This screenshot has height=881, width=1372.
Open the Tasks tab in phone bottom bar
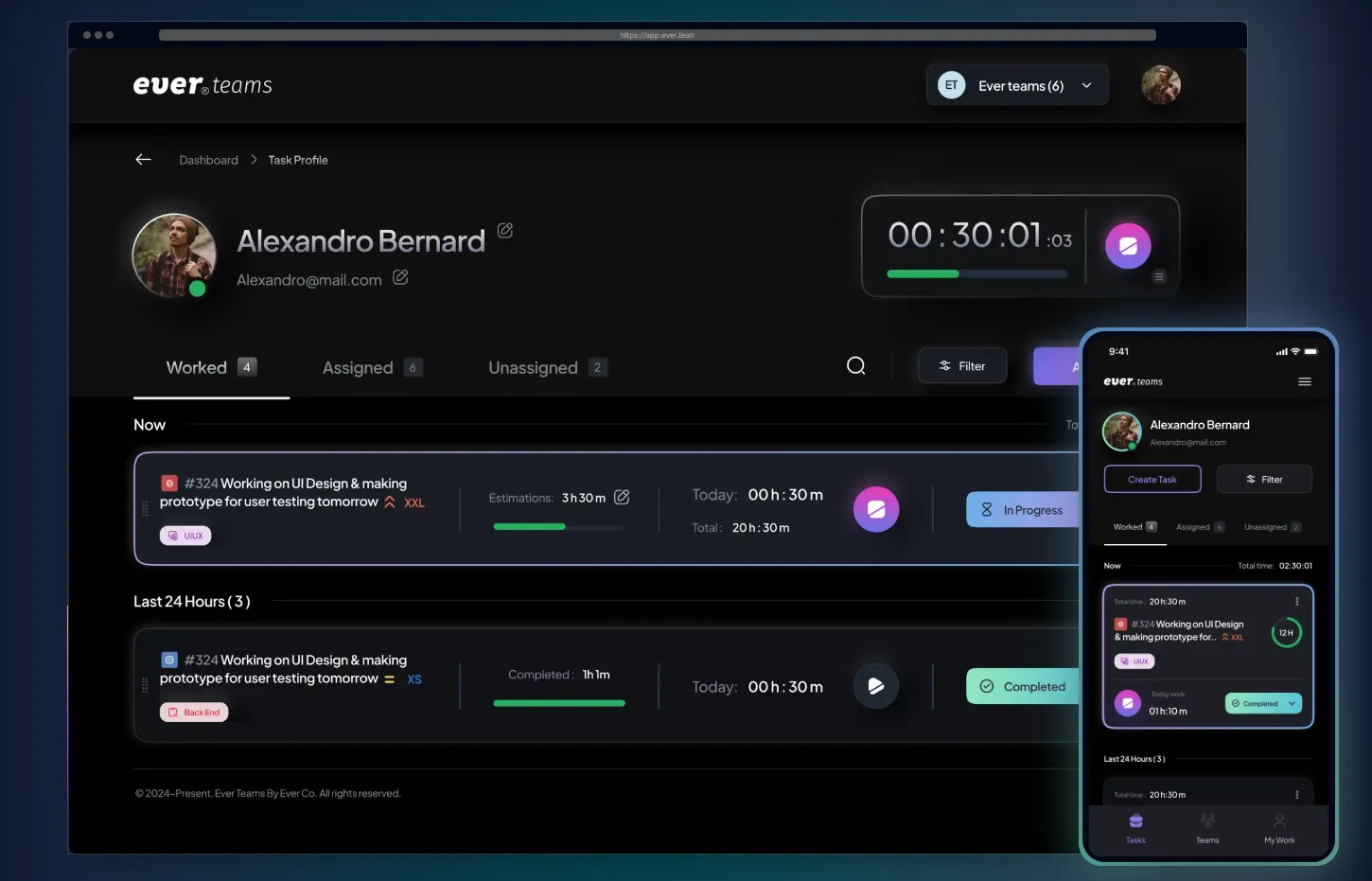(1135, 828)
